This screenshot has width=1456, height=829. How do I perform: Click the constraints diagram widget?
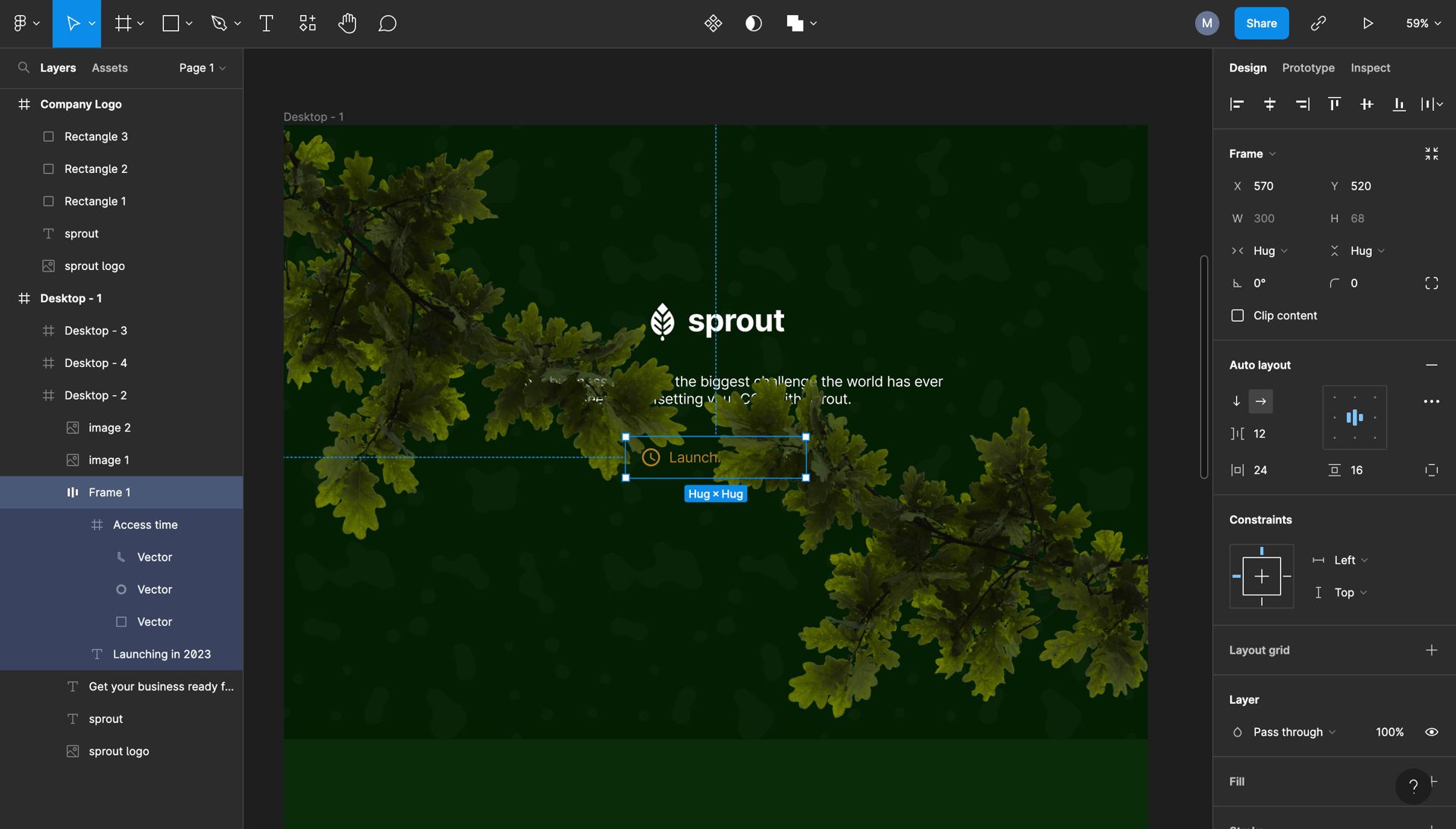pyautogui.click(x=1261, y=576)
